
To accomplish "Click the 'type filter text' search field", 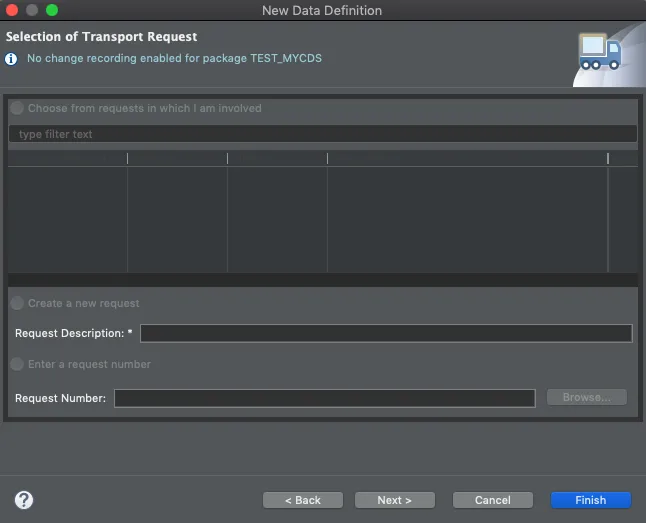I will pyautogui.click(x=322, y=134).
